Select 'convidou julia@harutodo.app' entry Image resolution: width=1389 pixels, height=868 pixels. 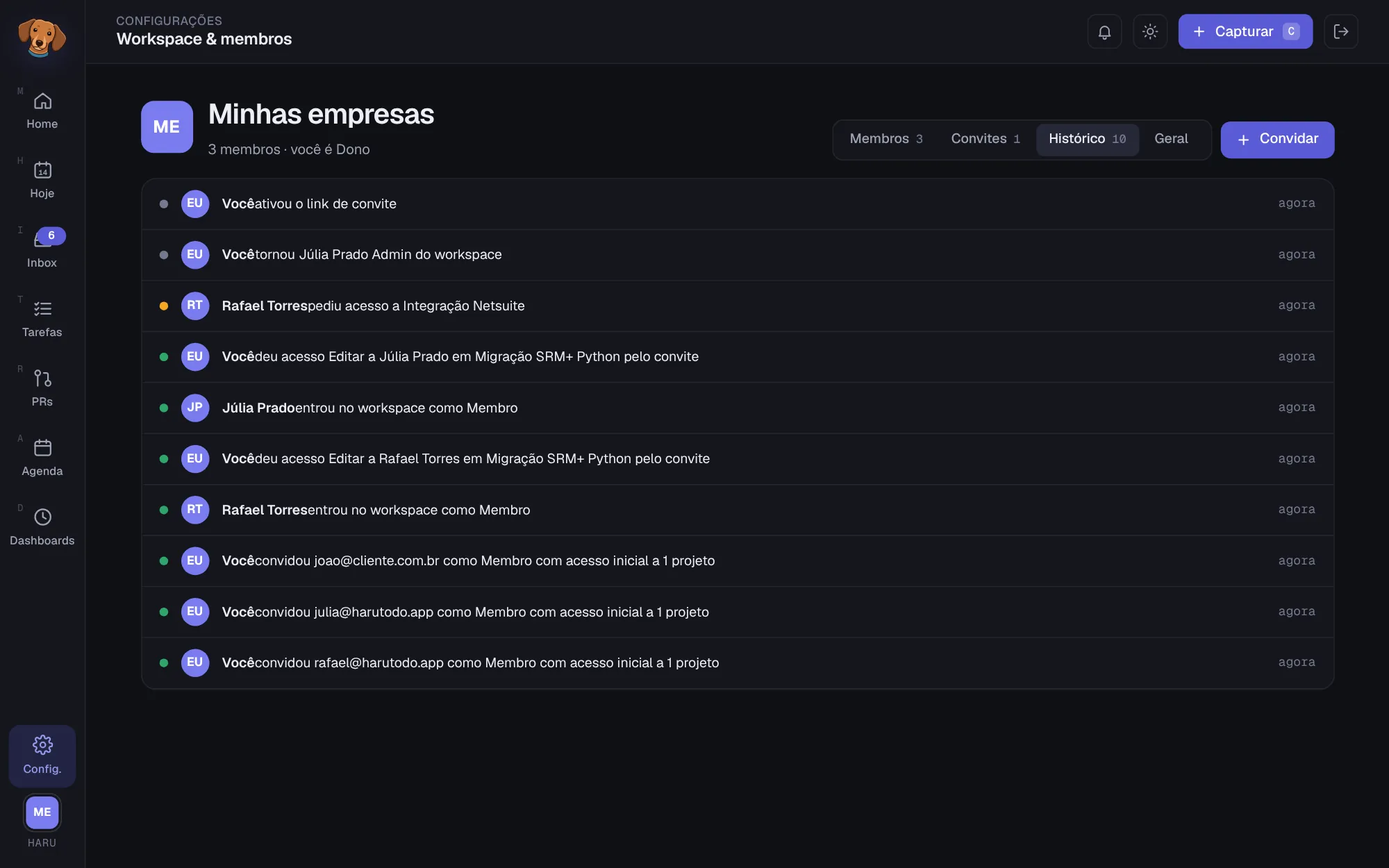[x=738, y=612]
